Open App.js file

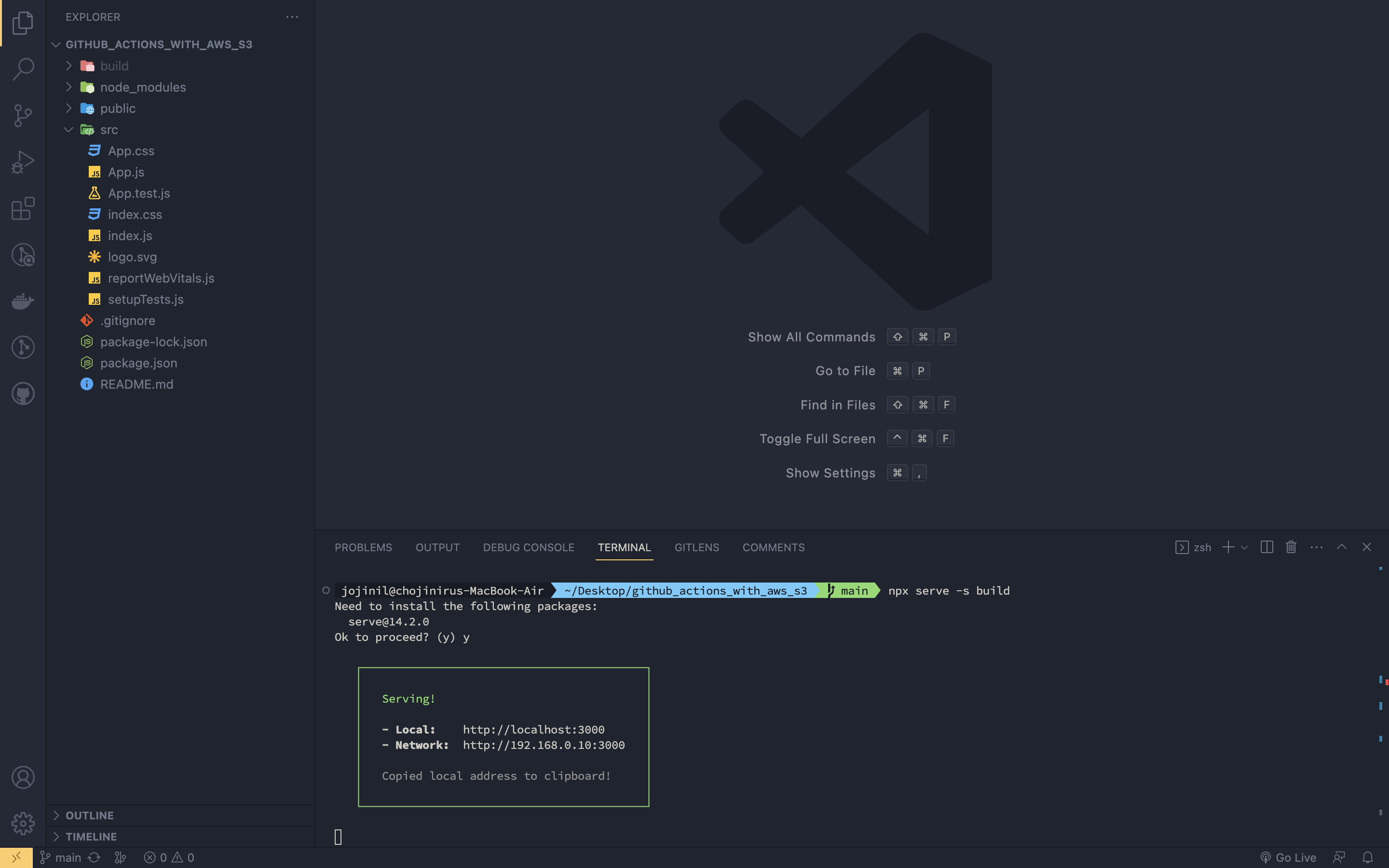[180, 172]
